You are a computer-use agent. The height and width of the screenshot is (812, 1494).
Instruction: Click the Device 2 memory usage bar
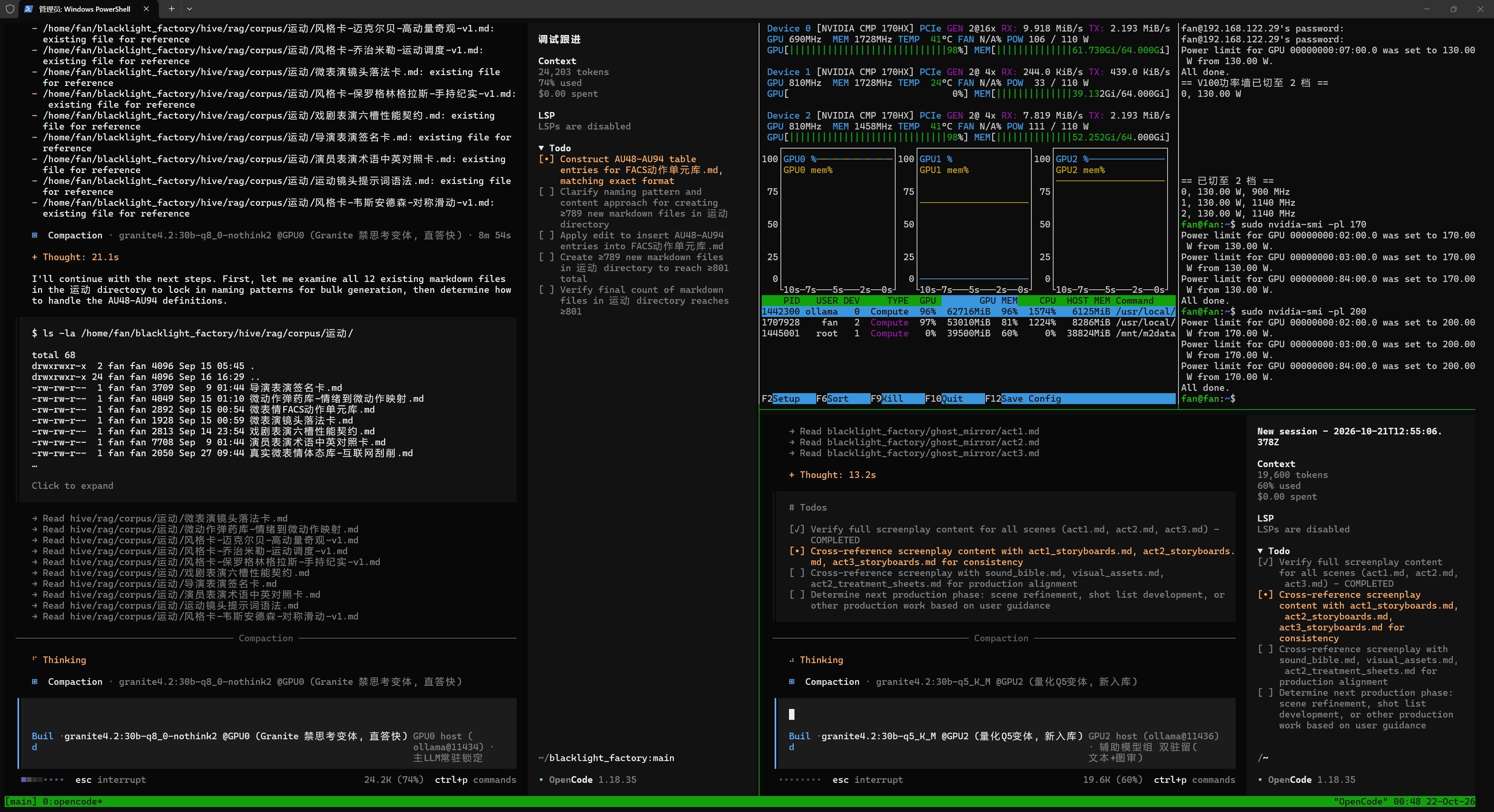click(x=1072, y=137)
